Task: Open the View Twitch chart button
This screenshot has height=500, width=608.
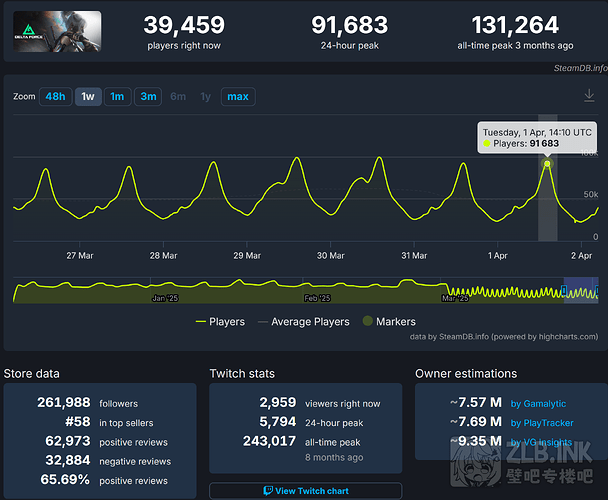Action: tap(306, 491)
